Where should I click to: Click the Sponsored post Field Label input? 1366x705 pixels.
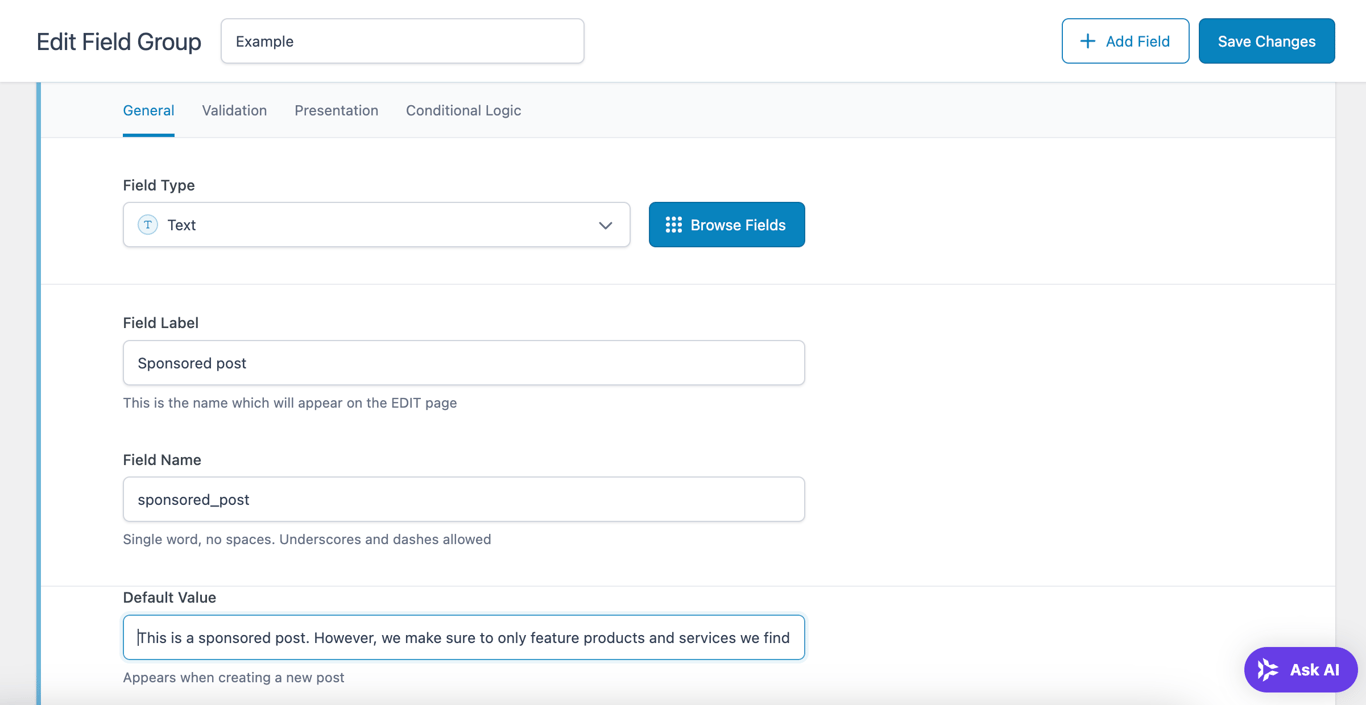click(463, 363)
